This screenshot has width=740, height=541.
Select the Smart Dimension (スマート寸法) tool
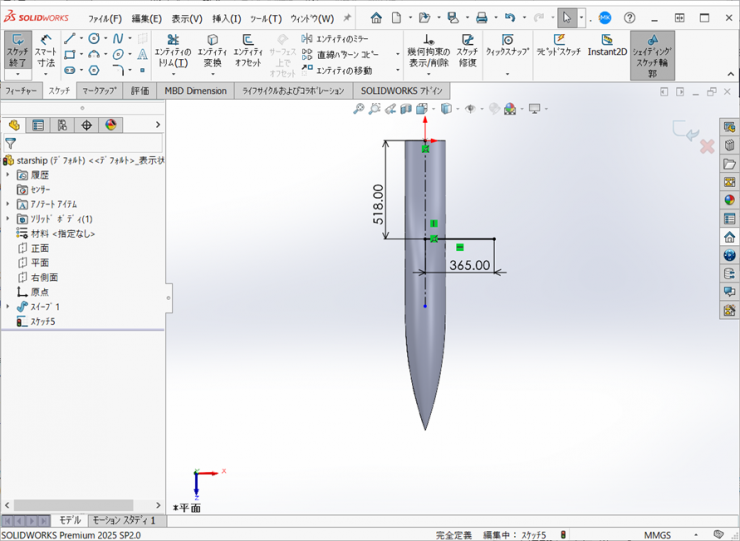[x=46, y=50]
